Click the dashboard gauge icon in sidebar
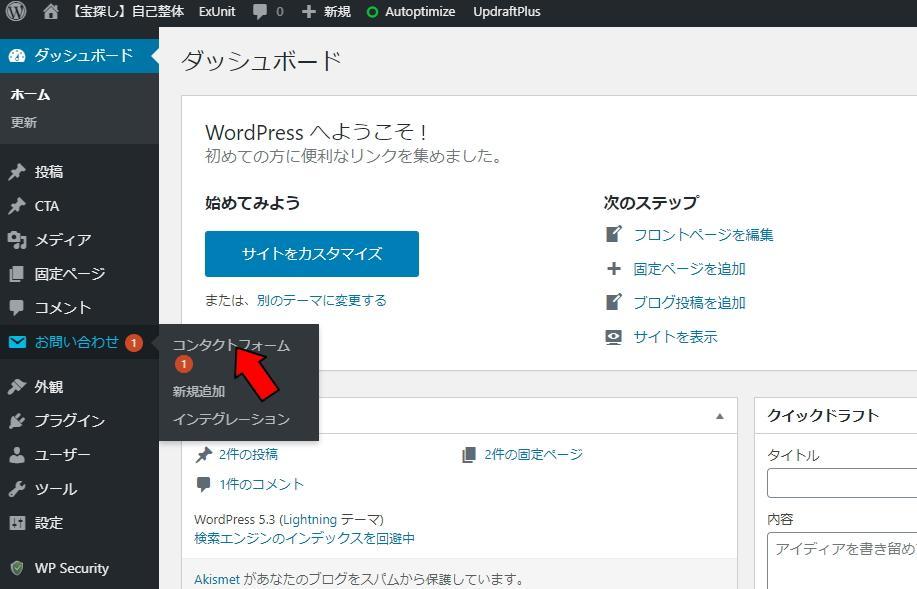The image size is (917, 589). click(17, 56)
